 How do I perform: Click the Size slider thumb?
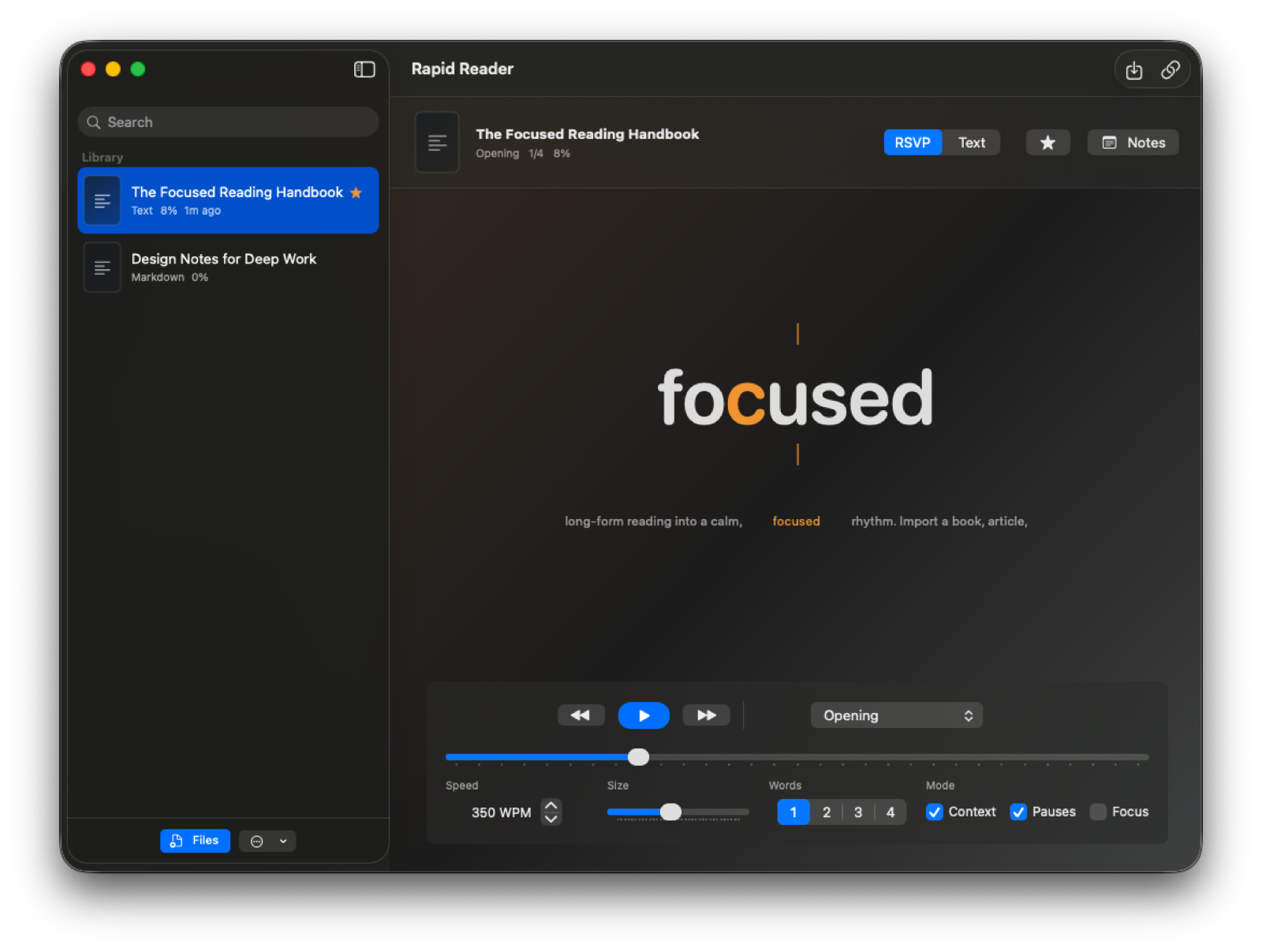pos(670,812)
